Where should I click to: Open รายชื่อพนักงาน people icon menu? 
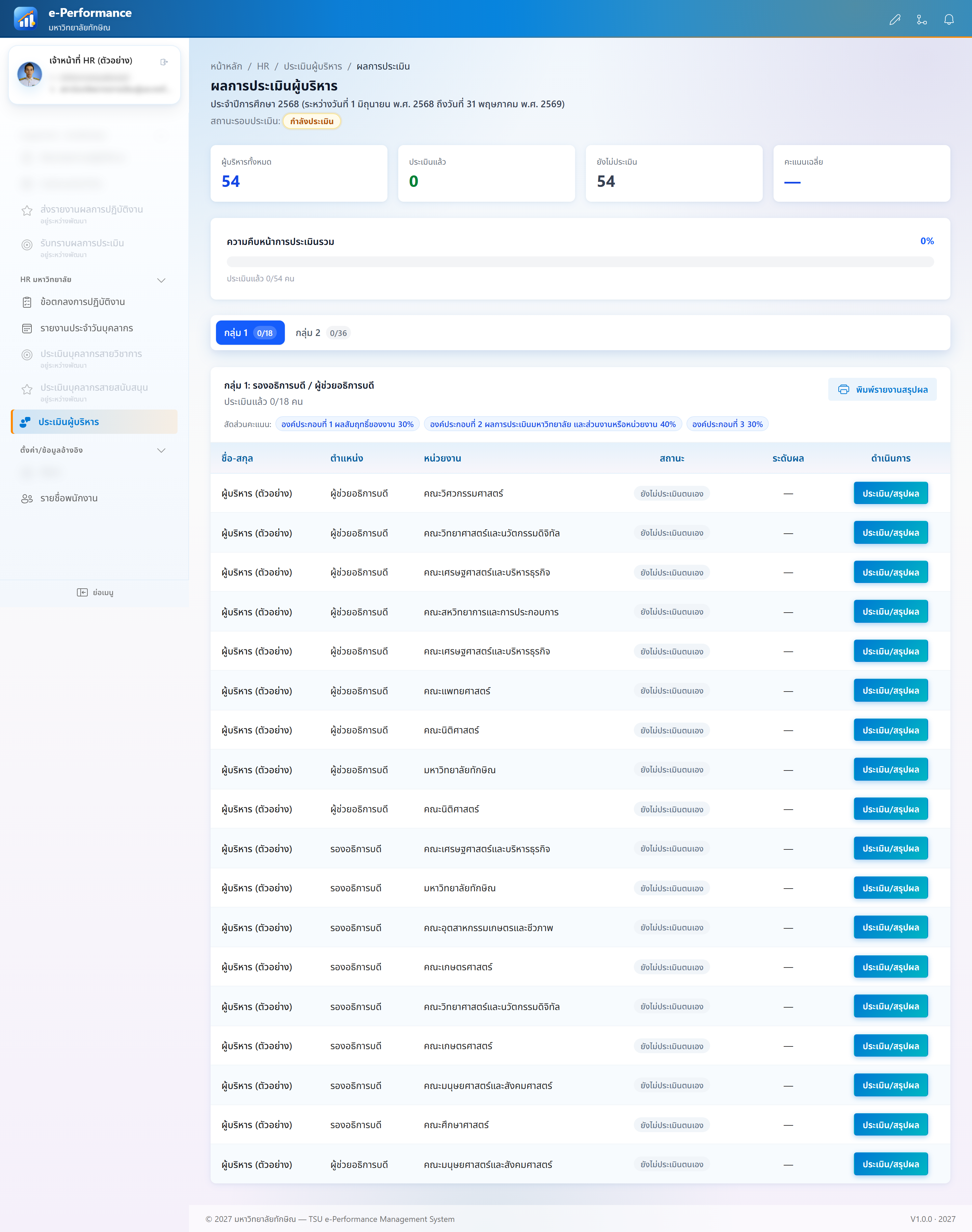(x=27, y=499)
